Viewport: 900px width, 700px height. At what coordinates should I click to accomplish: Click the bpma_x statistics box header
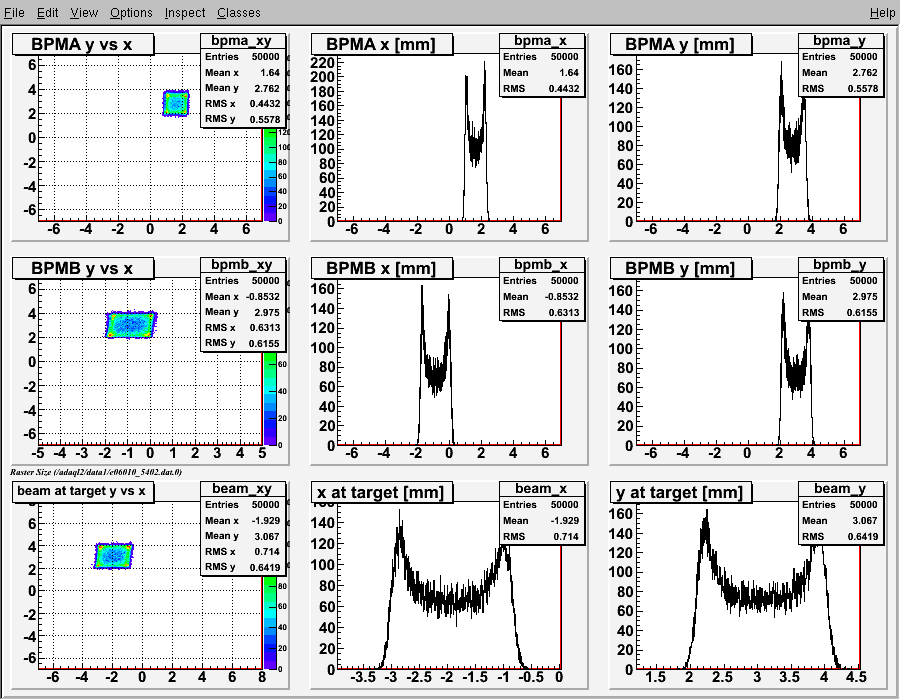click(542, 41)
